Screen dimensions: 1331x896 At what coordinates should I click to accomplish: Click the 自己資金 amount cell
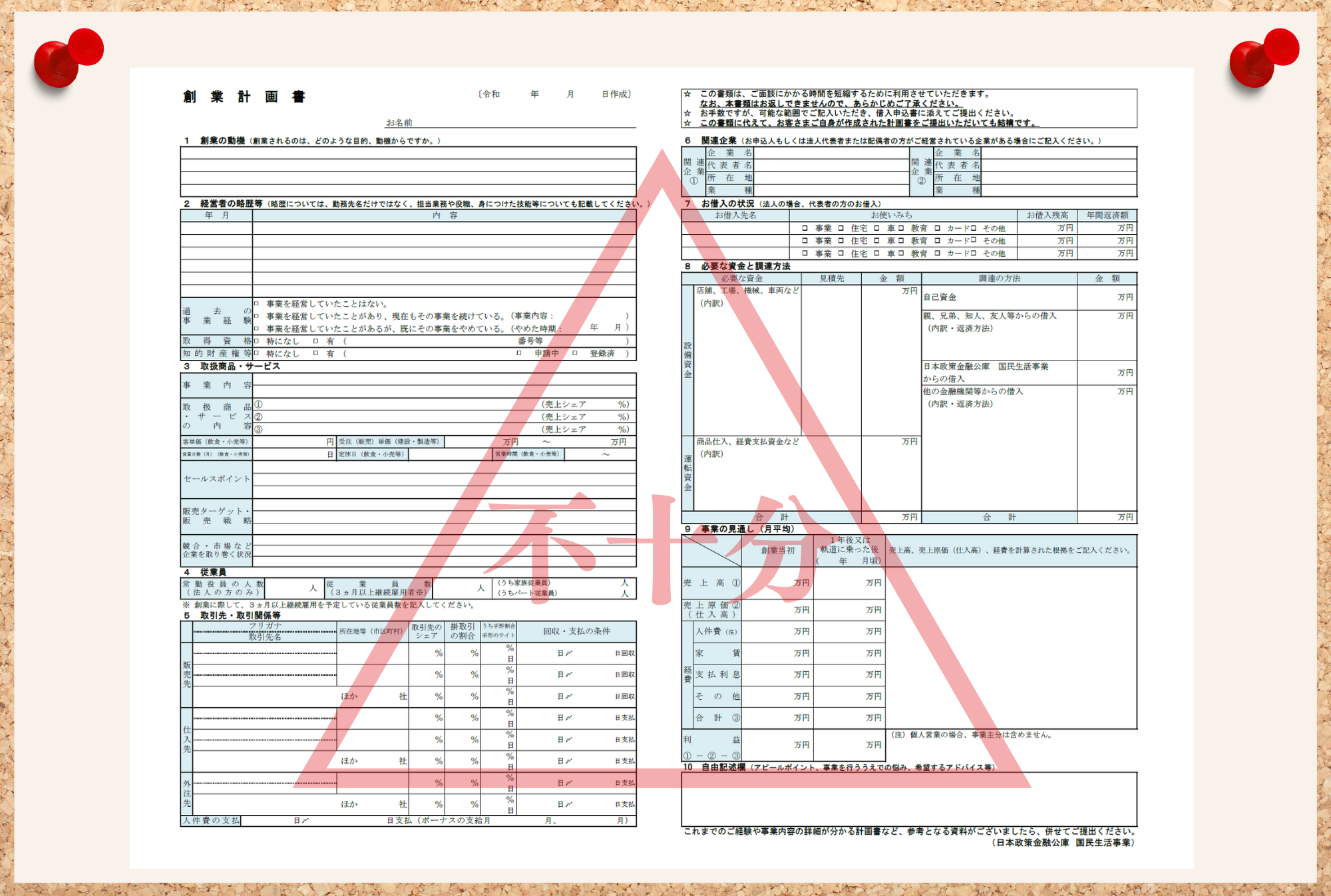pyautogui.click(x=1106, y=297)
